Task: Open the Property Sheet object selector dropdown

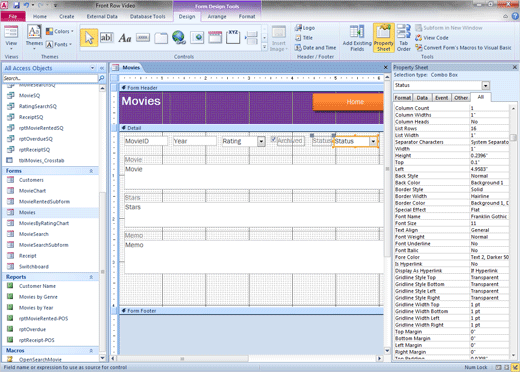Action: [486, 86]
